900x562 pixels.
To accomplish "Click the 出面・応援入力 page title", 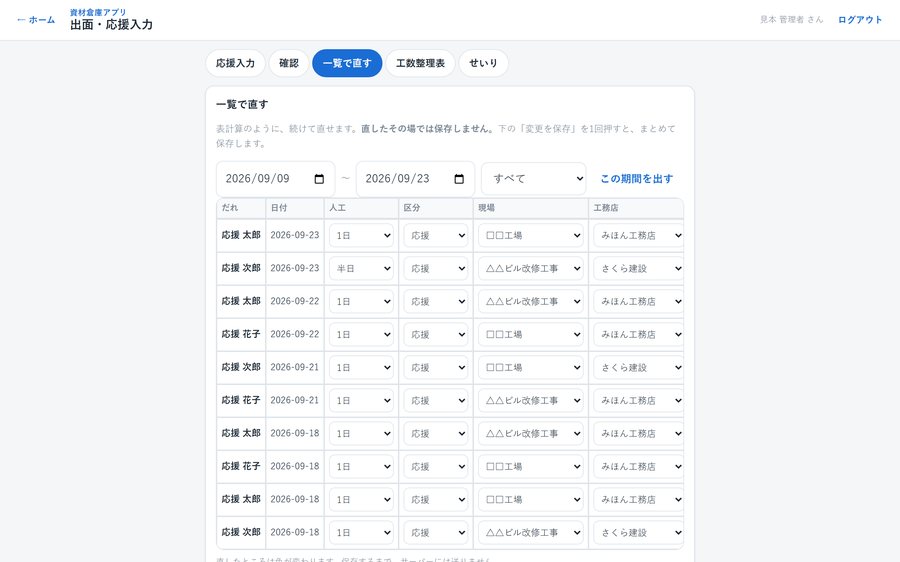I will [x=112, y=25].
